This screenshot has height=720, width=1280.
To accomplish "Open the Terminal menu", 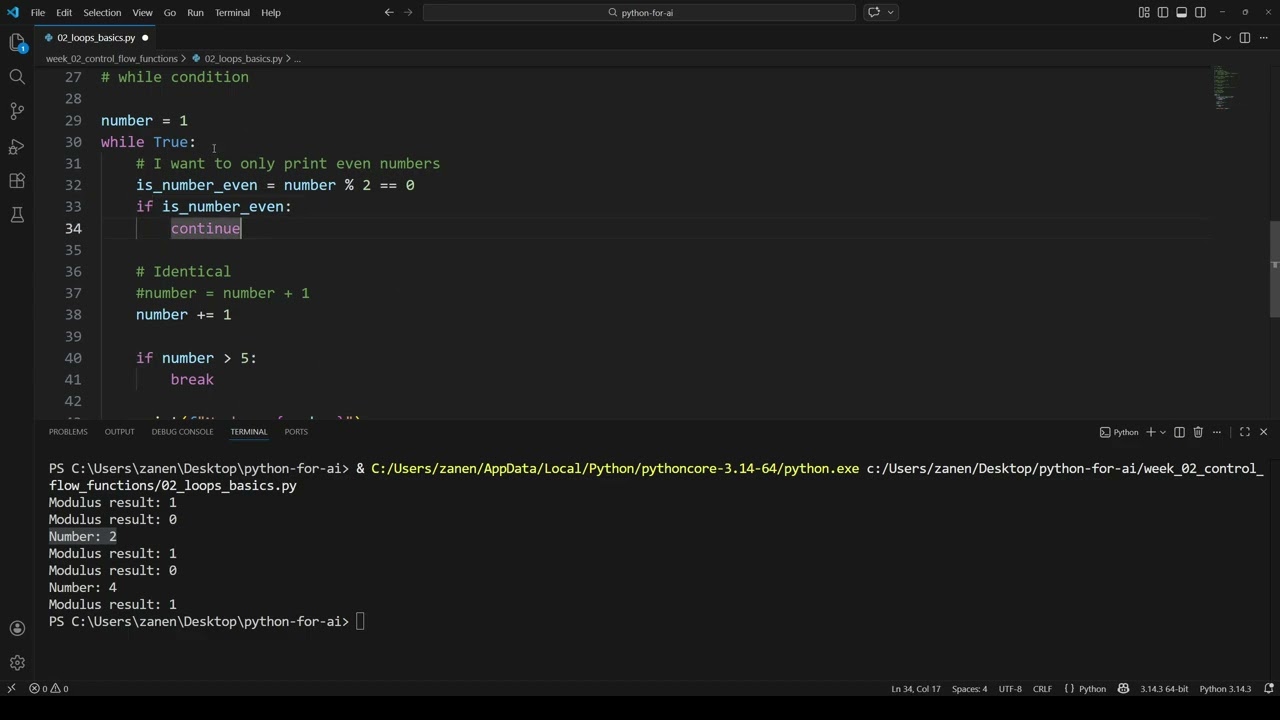I will pos(232,12).
